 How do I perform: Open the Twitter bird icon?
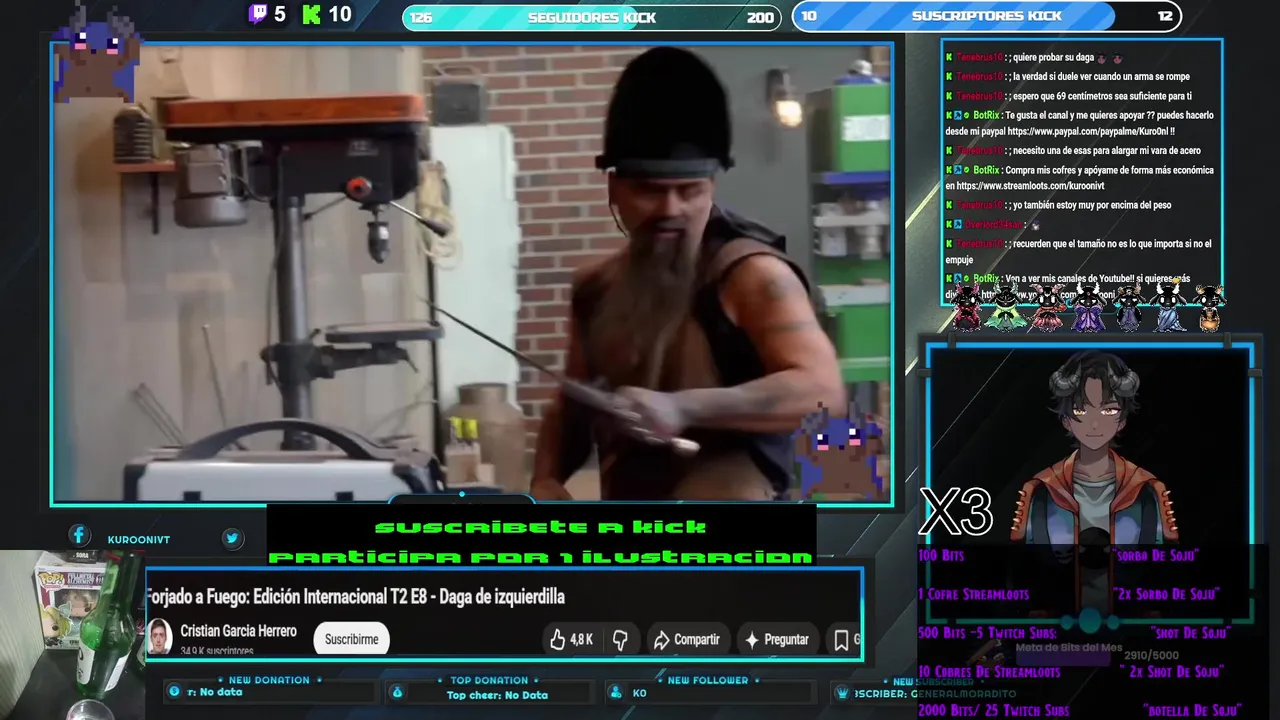232,538
